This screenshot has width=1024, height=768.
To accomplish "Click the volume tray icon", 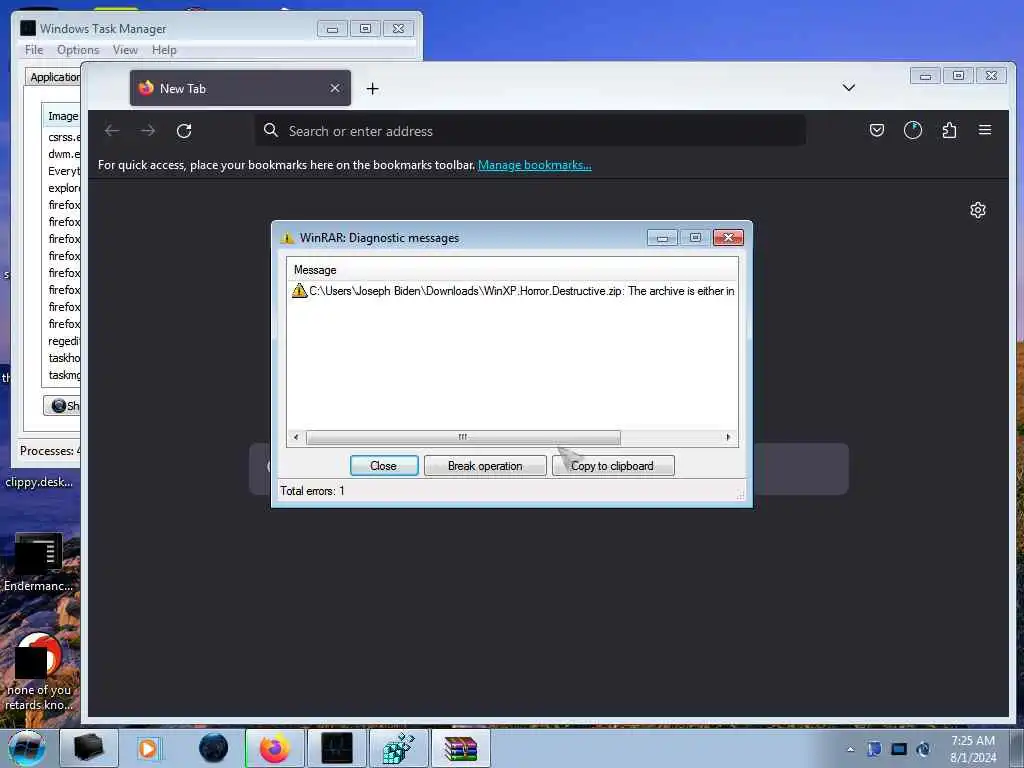I will pos(923,749).
